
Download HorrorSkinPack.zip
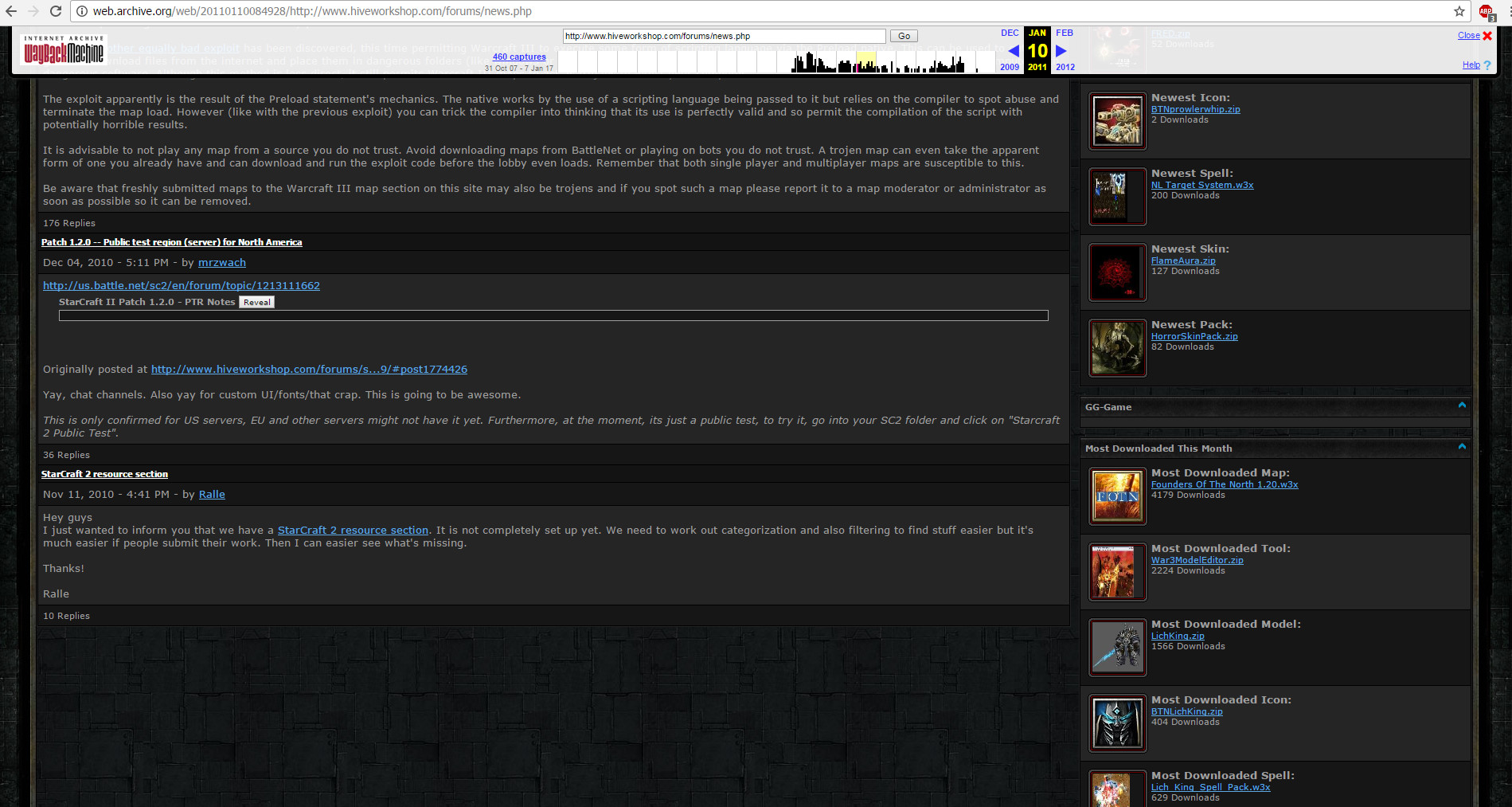coord(1194,337)
